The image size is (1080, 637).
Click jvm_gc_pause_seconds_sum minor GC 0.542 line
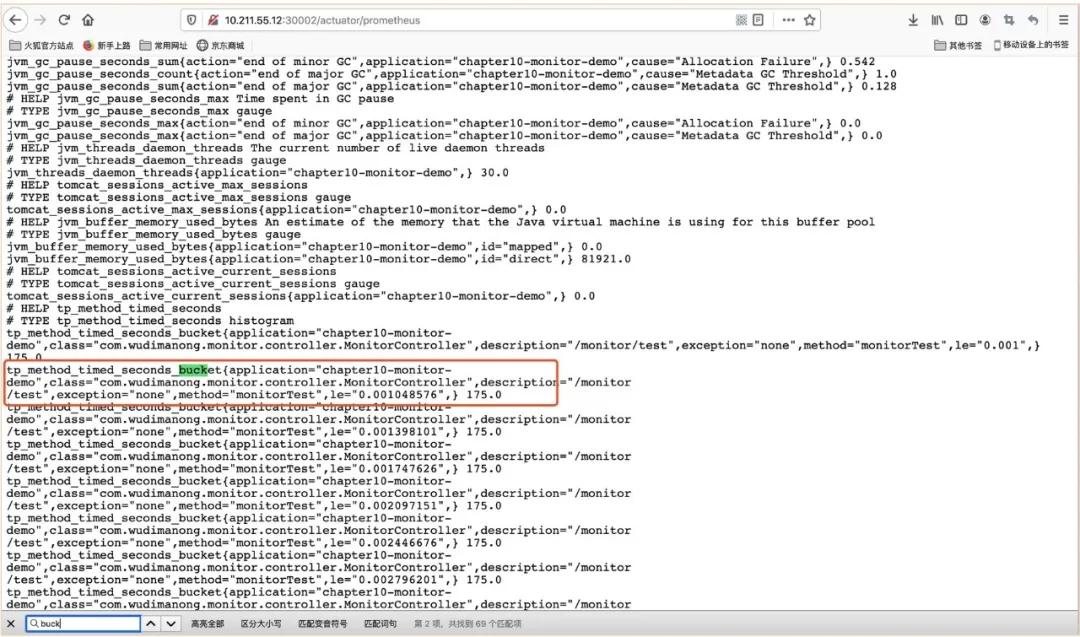tap(441, 61)
